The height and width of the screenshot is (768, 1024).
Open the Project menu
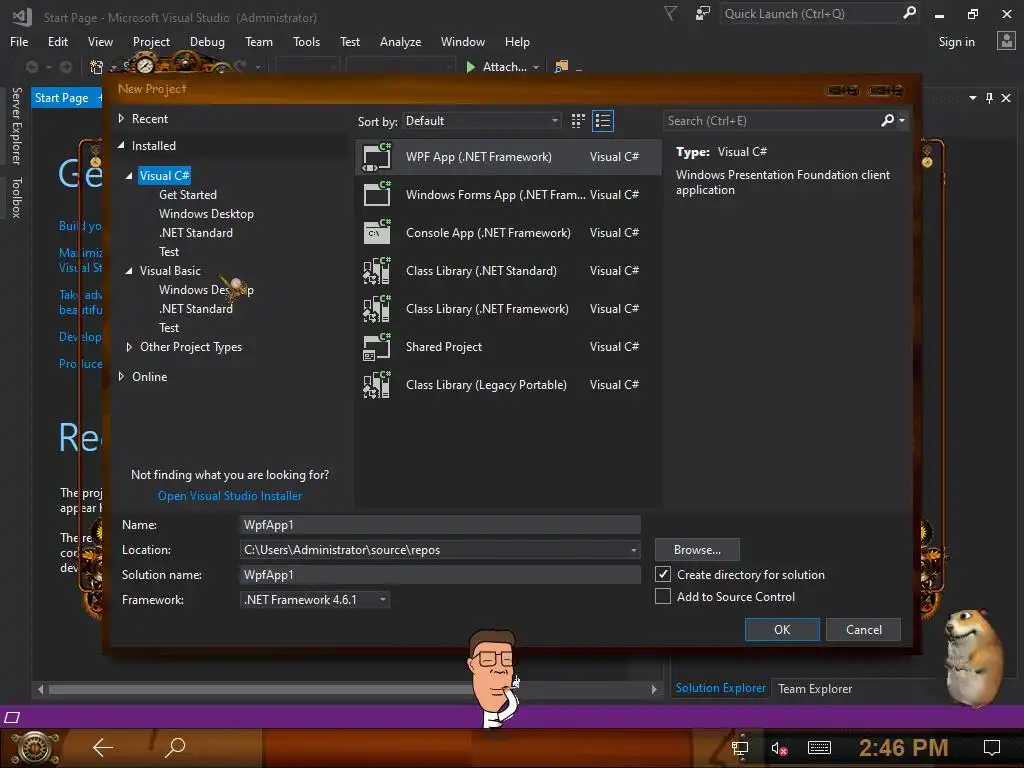point(151,42)
